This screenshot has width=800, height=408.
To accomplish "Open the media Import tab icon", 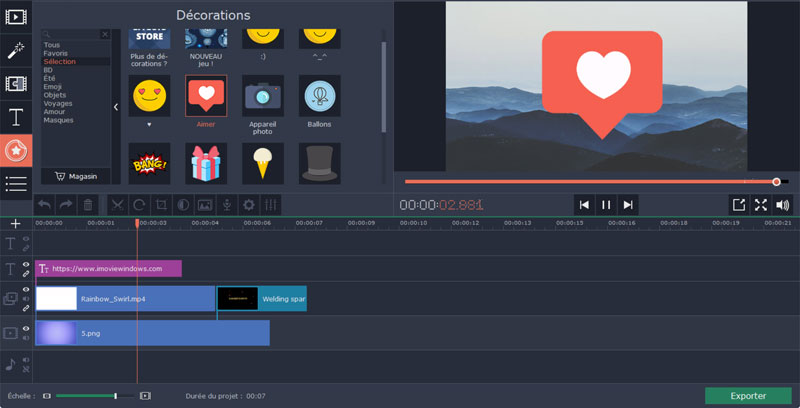I will pos(16,17).
